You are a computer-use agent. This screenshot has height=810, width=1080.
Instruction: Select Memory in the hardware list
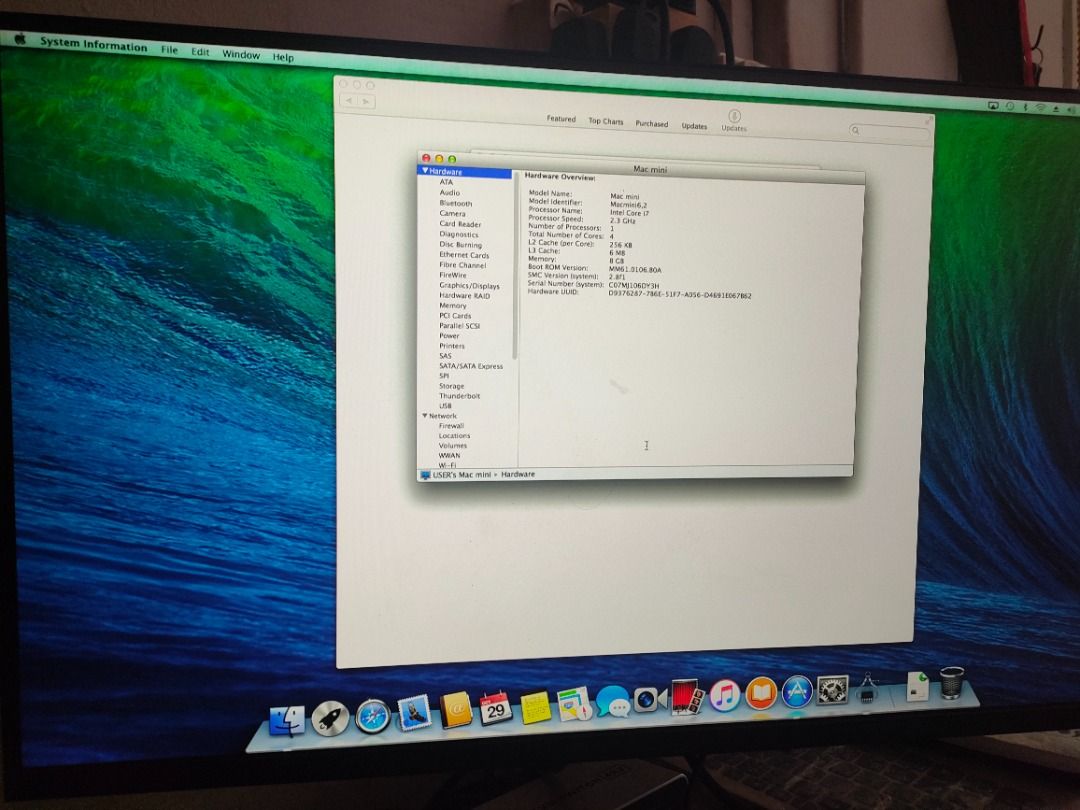point(452,306)
